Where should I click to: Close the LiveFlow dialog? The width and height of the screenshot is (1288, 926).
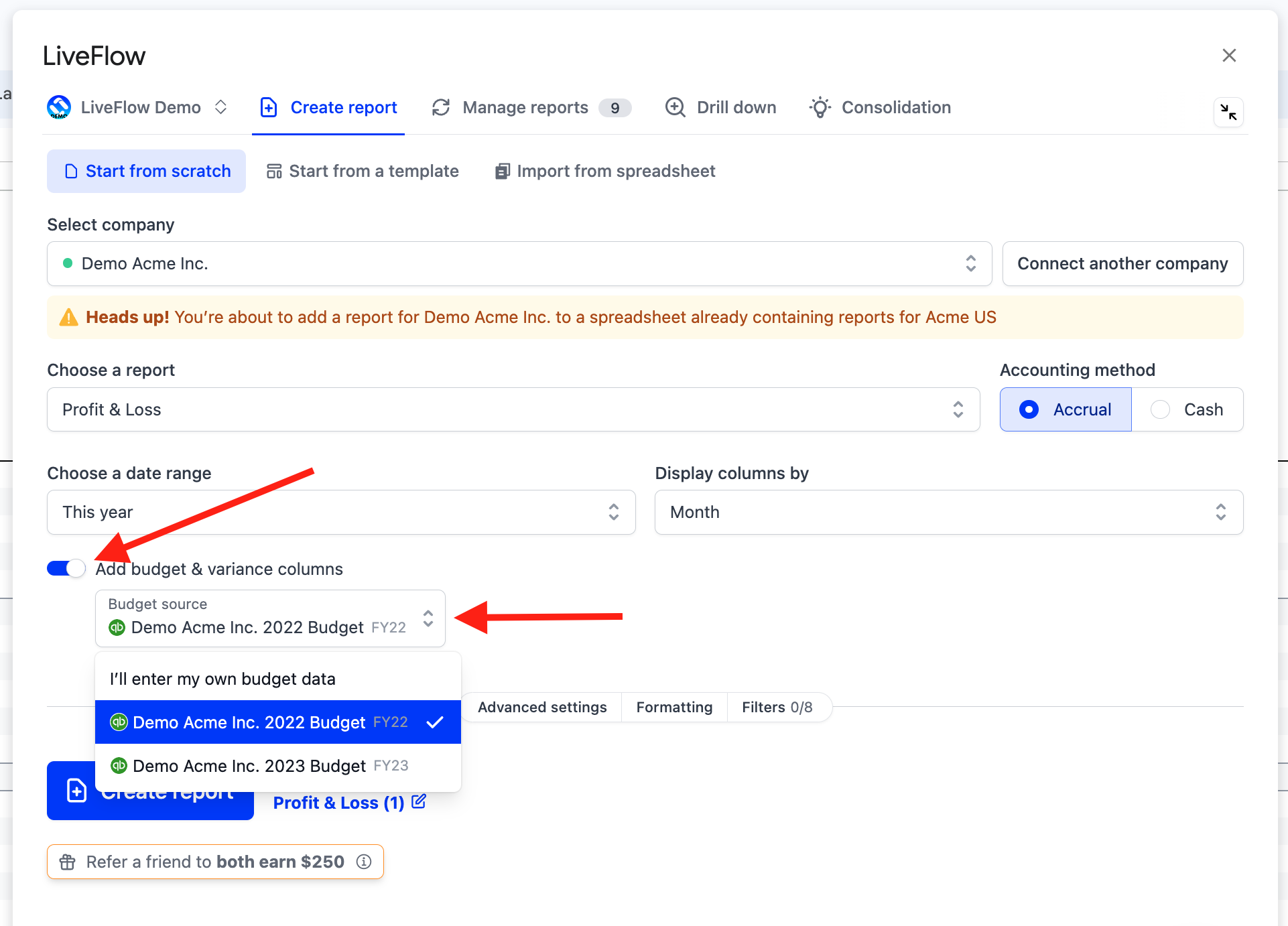click(1228, 56)
